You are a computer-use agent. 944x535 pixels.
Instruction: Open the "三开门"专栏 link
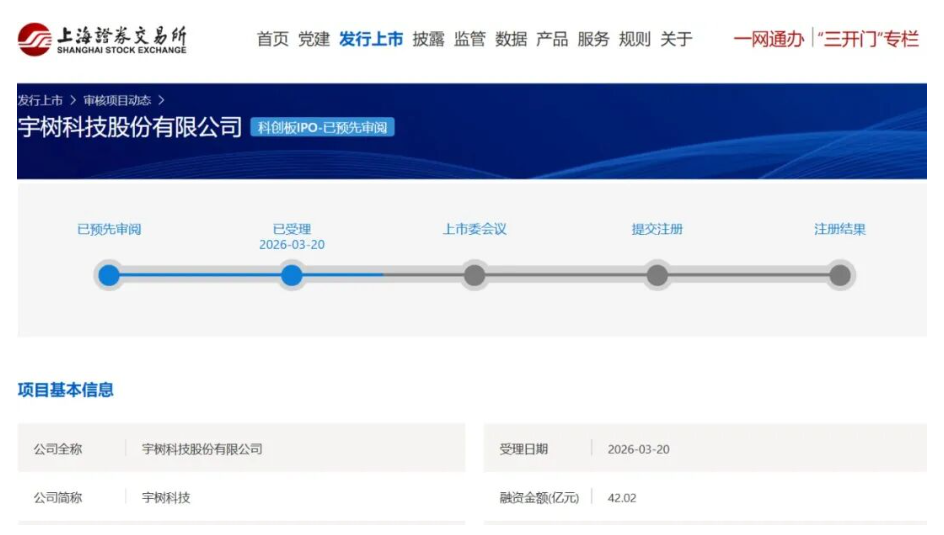pyautogui.click(x=868, y=39)
